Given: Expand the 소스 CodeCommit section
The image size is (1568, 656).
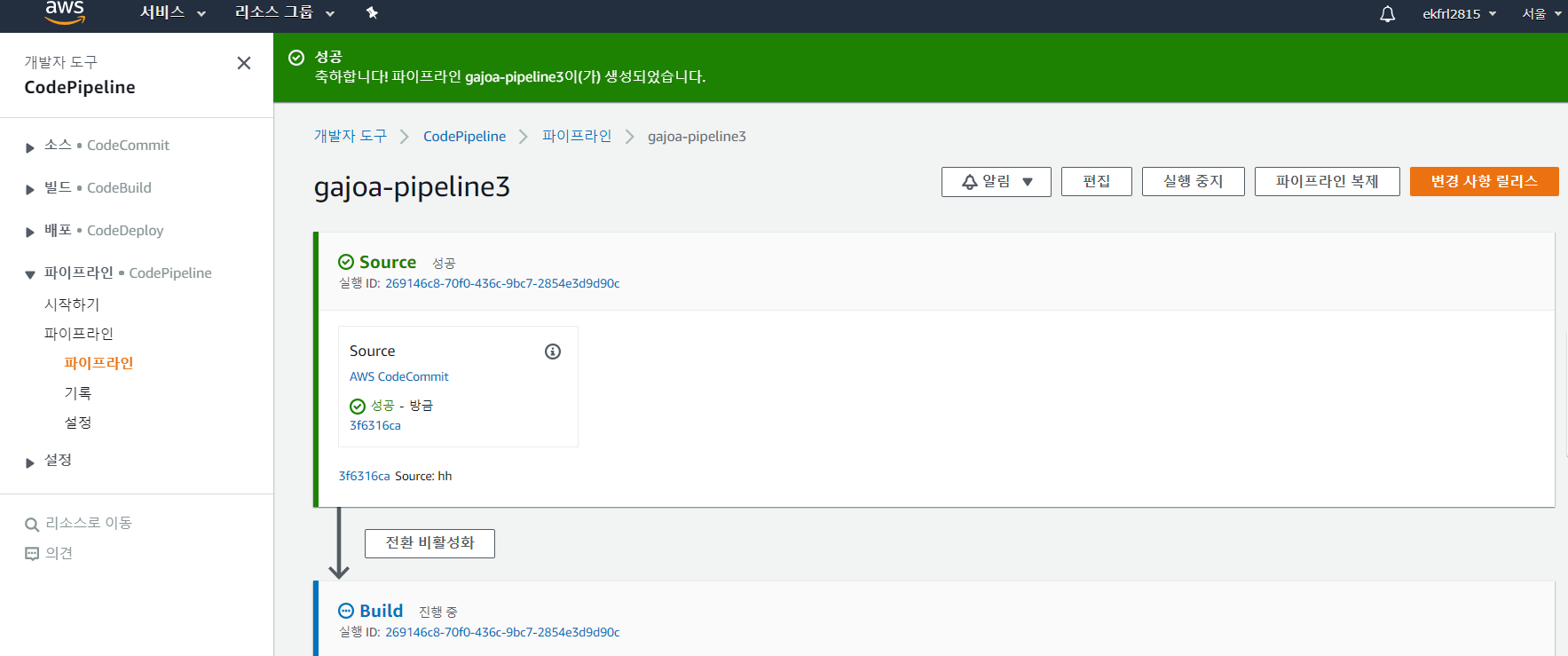Looking at the screenshot, I should click(29, 147).
